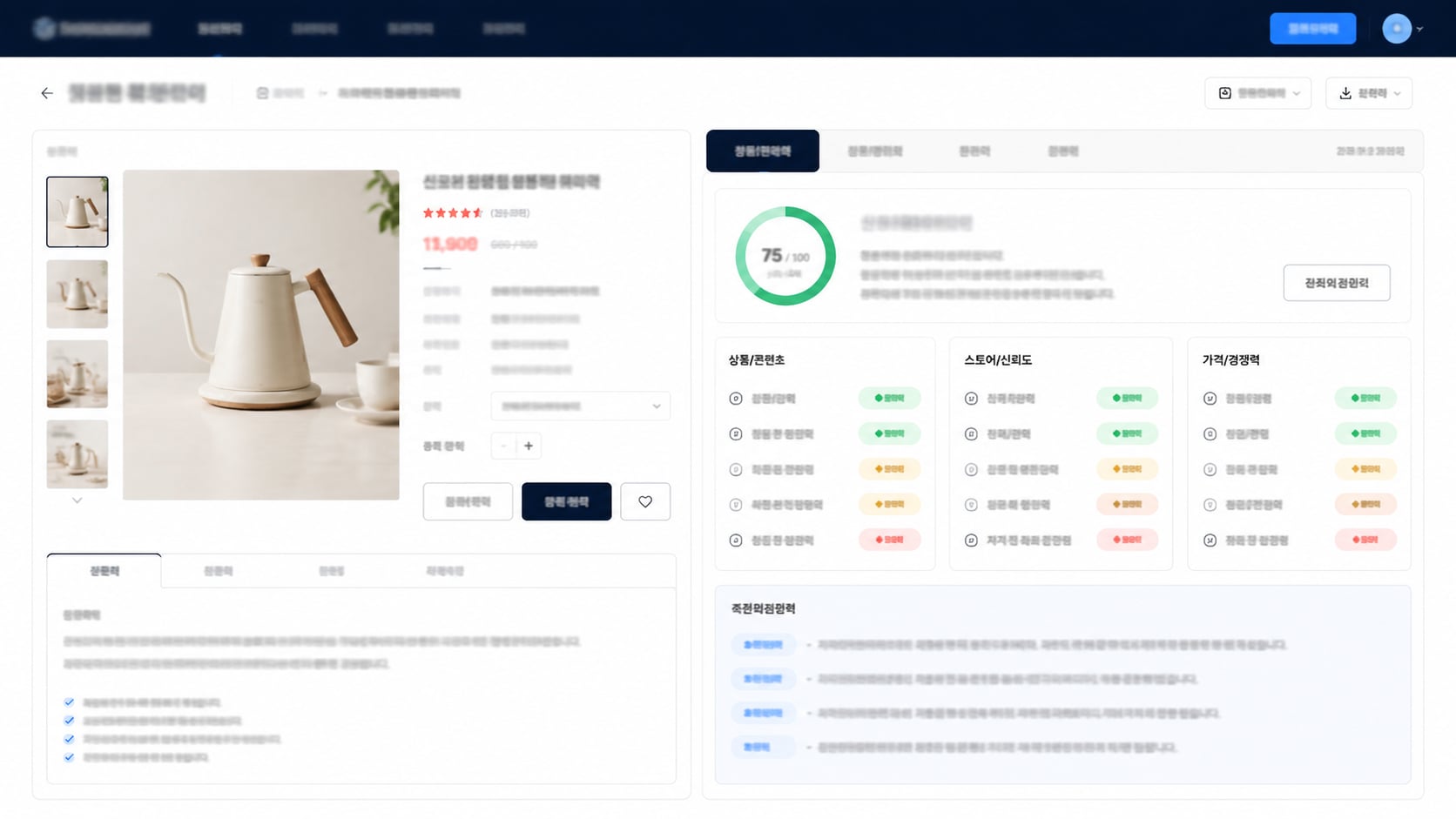Open the user avatar in top bar
The width and height of the screenshot is (1456, 819).
click(x=1397, y=29)
